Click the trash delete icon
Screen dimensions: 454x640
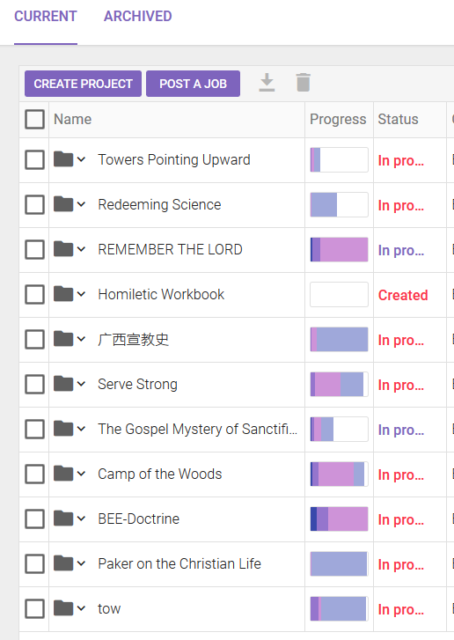(303, 82)
